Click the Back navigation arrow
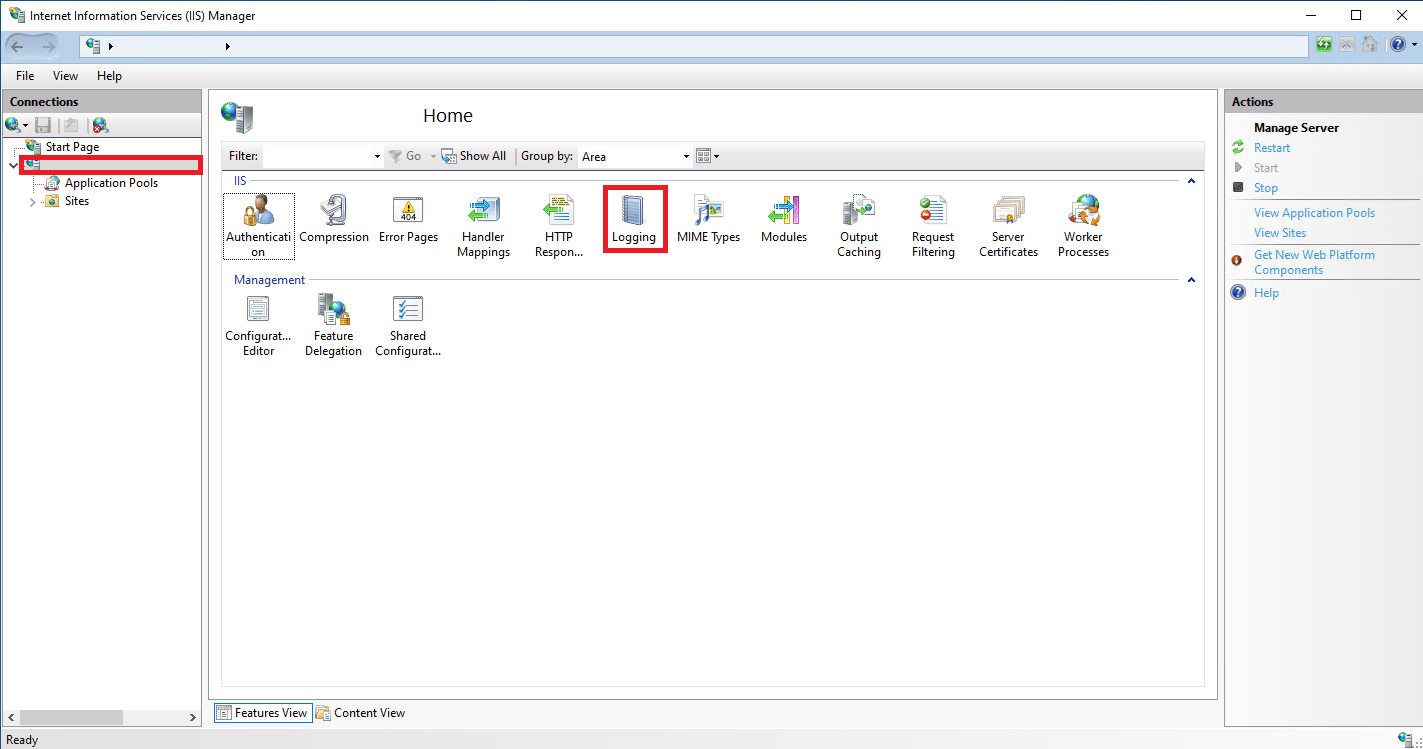Image resolution: width=1423 pixels, height=749 pixels. click(x=17, y=45)
